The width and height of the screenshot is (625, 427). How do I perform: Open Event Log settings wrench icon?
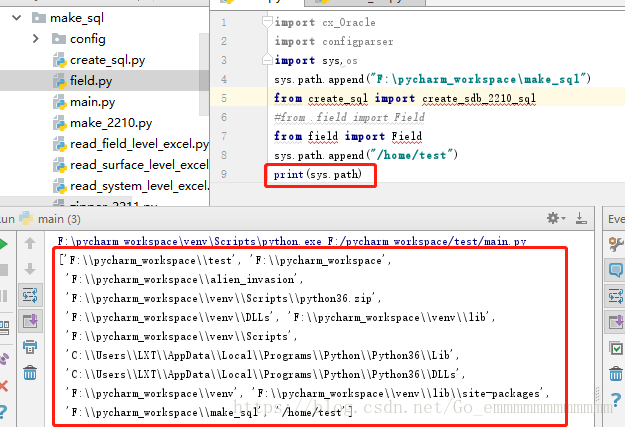point(616,244)
